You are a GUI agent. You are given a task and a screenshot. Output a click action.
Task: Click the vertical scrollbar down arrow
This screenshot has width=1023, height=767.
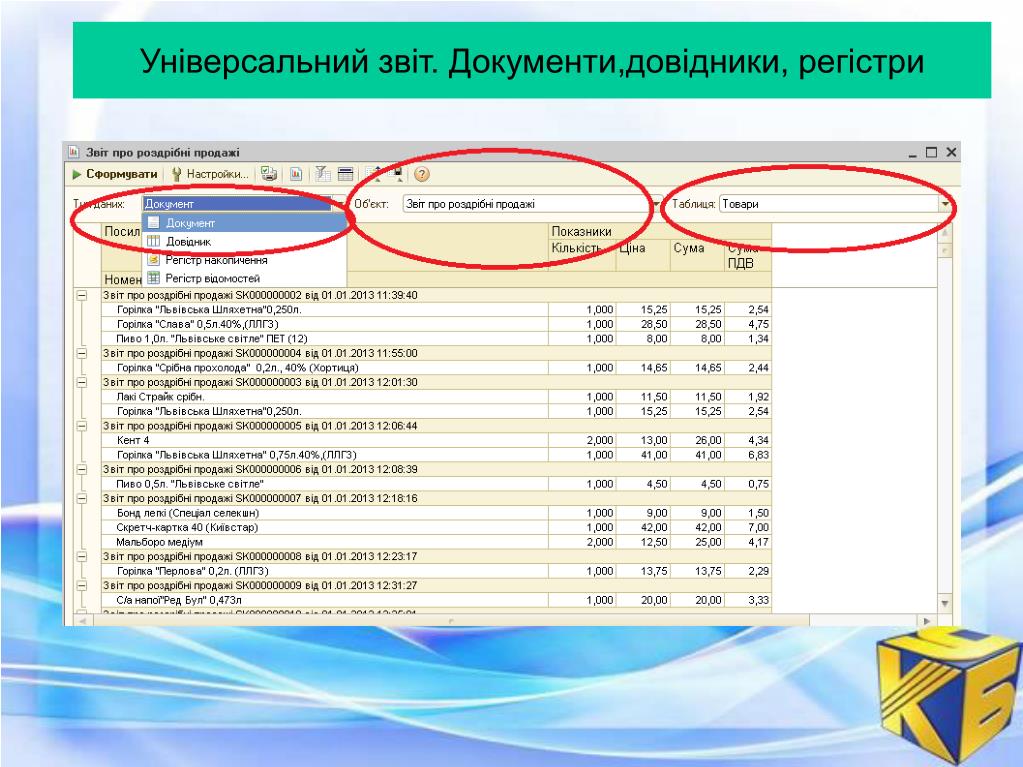pos(944,603)
